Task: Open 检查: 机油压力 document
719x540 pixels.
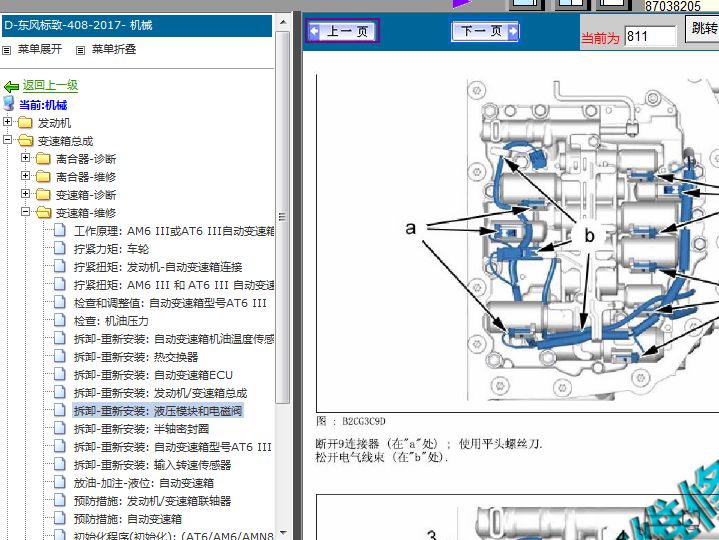Action: click(111, 321)
